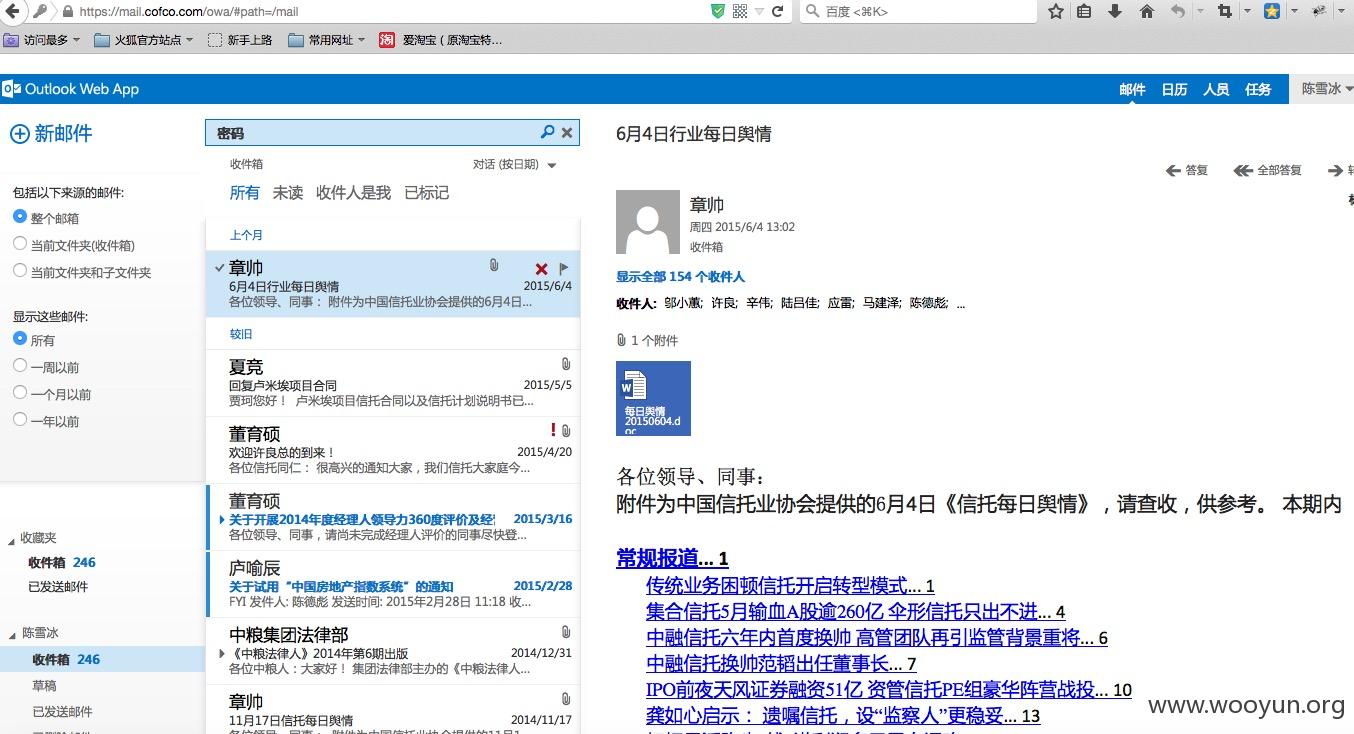Viewport: 1354px width, 734px height.
Task: Reload the page with the refresh icon
Action: (777, 11)
